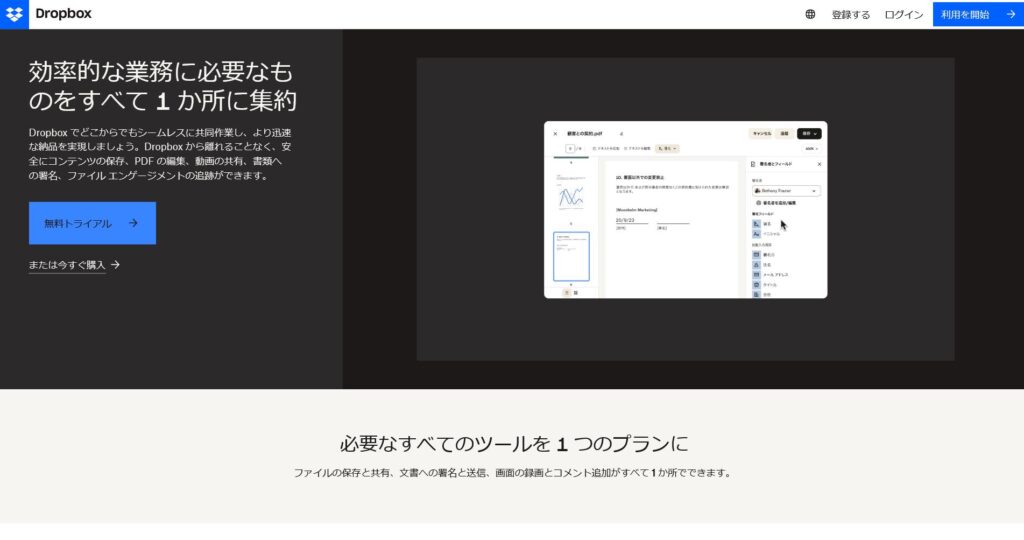Click 登録する in the top navigation

(851, 15)
